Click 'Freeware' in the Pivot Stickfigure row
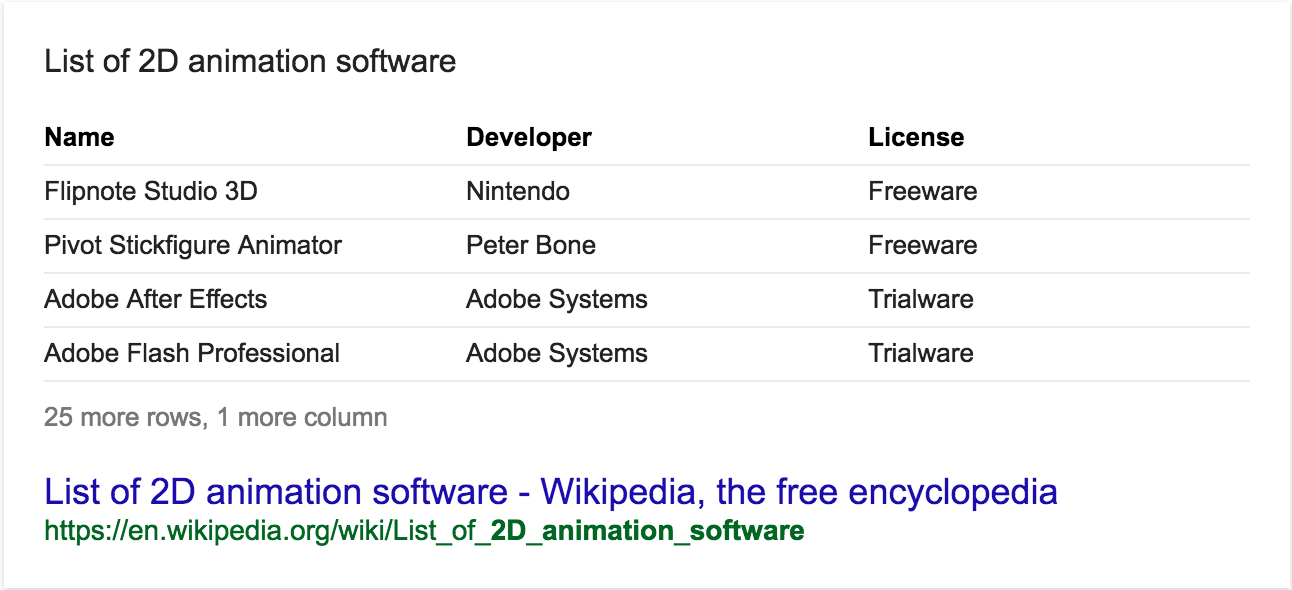 [923, 245]
